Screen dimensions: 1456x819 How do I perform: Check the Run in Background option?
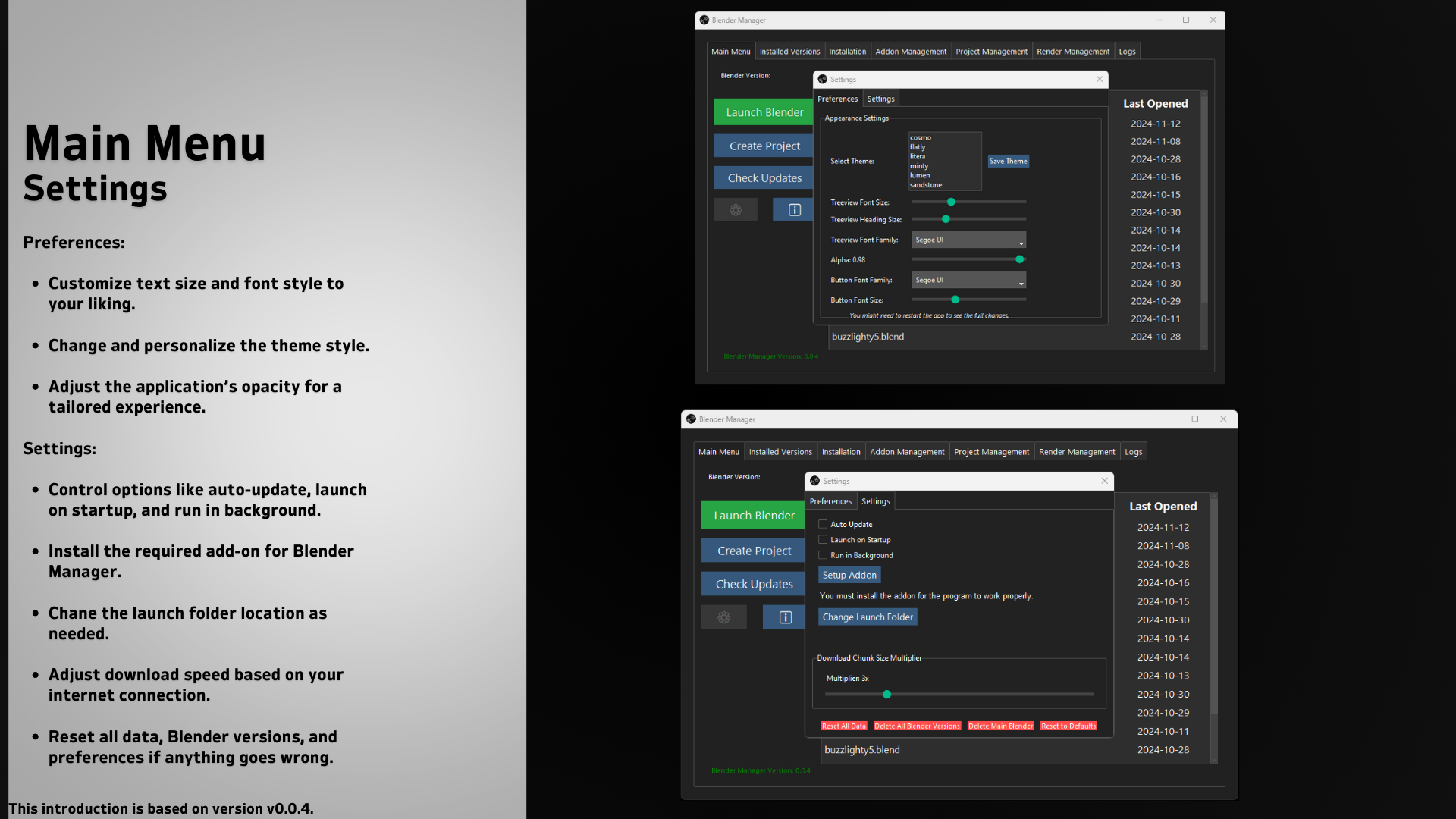click(x=823, y=555)
